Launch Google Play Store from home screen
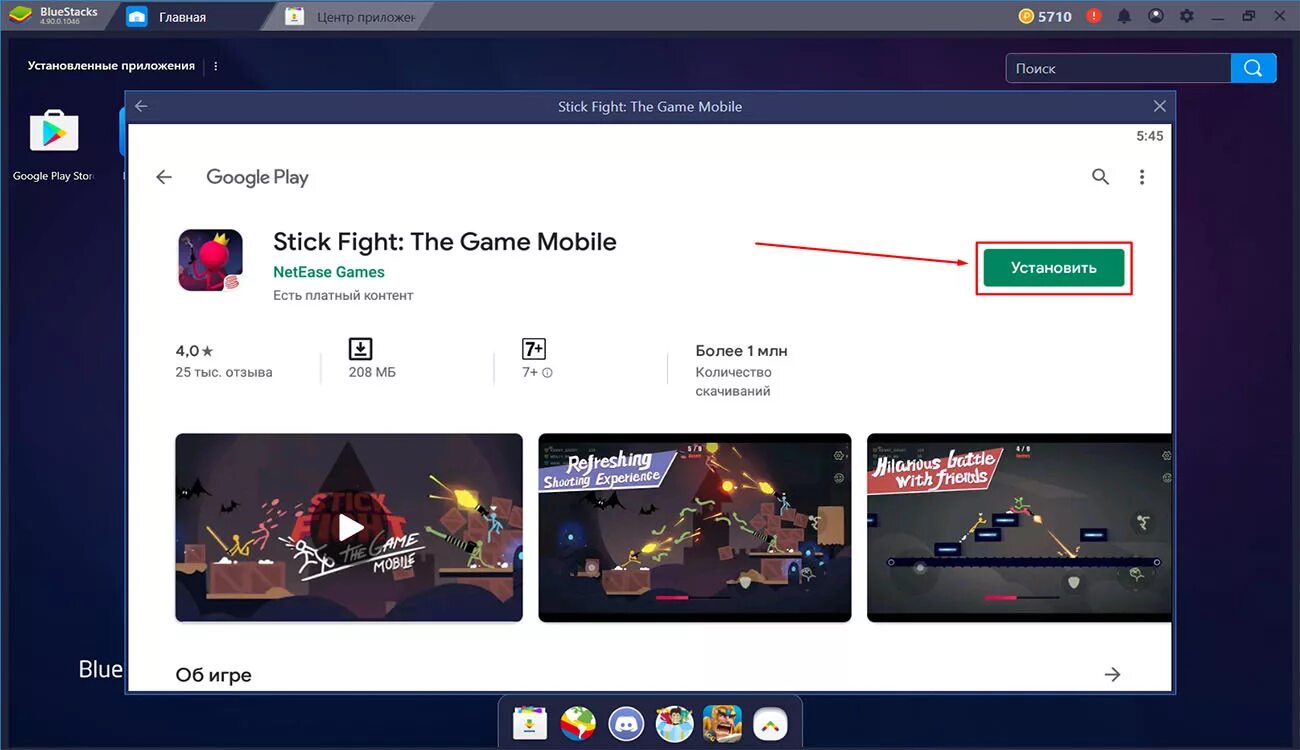Screen dimensions: 1300x750 click(x=54, y=145)
